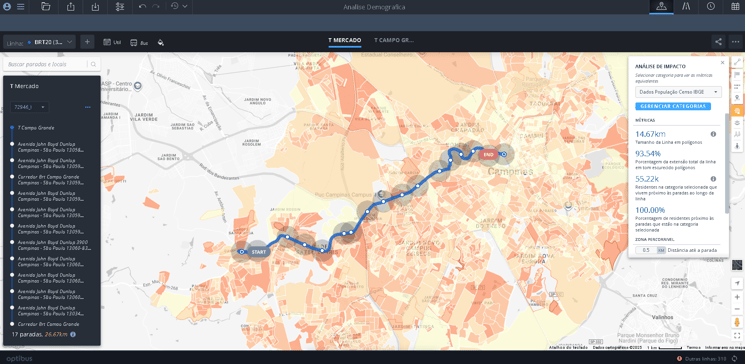The image size is (745, 364).
Task: Click the impact panel vertical scrollbar
Action: [x=726, y=163]
